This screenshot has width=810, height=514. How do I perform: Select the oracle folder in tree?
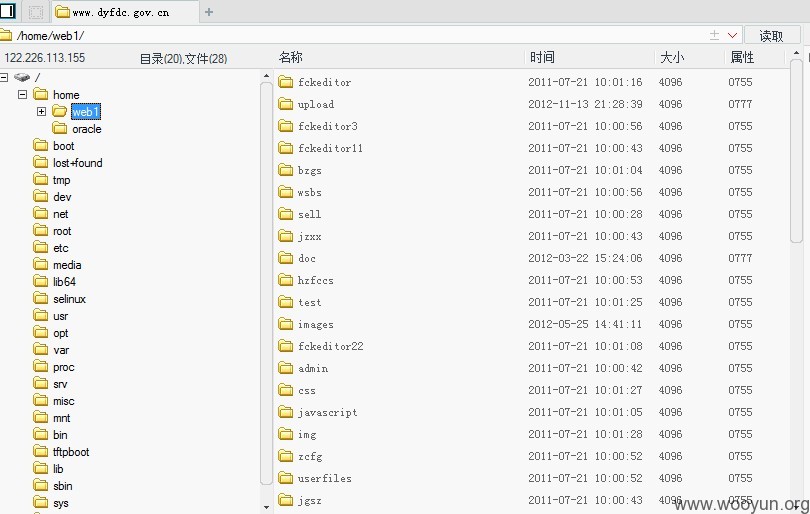tap(87, 129)
